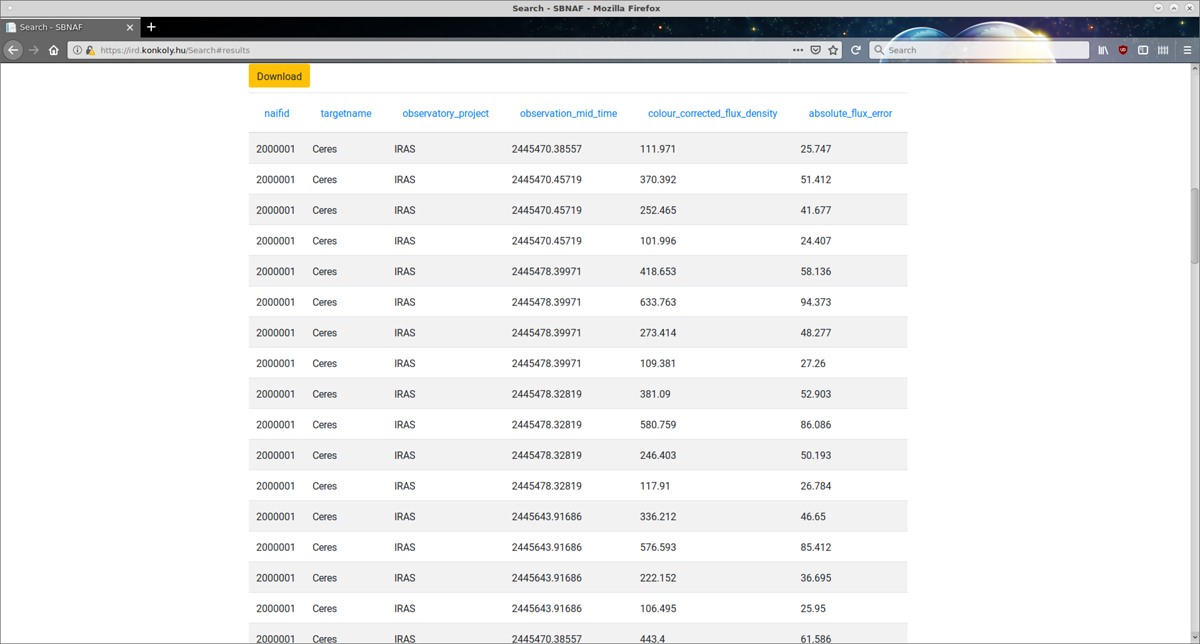The width and height of the screenshot is (1200, 644).
Task: Click the browser Back arrow button
Action: [13, 50]
